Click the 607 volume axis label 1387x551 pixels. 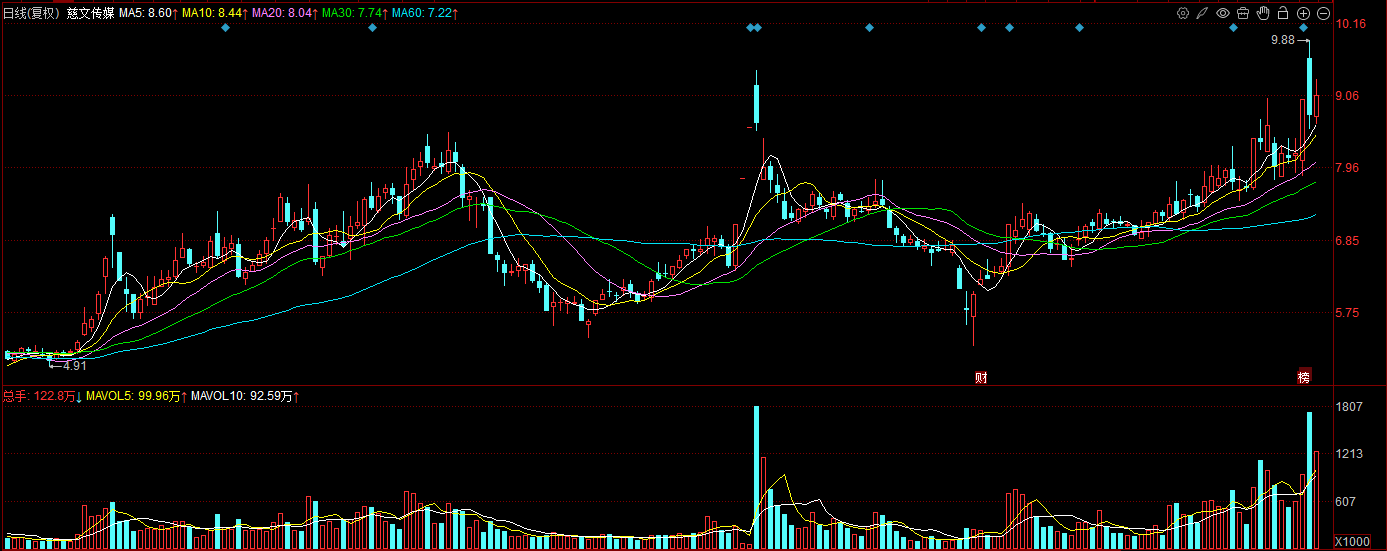pos(1346,502)
